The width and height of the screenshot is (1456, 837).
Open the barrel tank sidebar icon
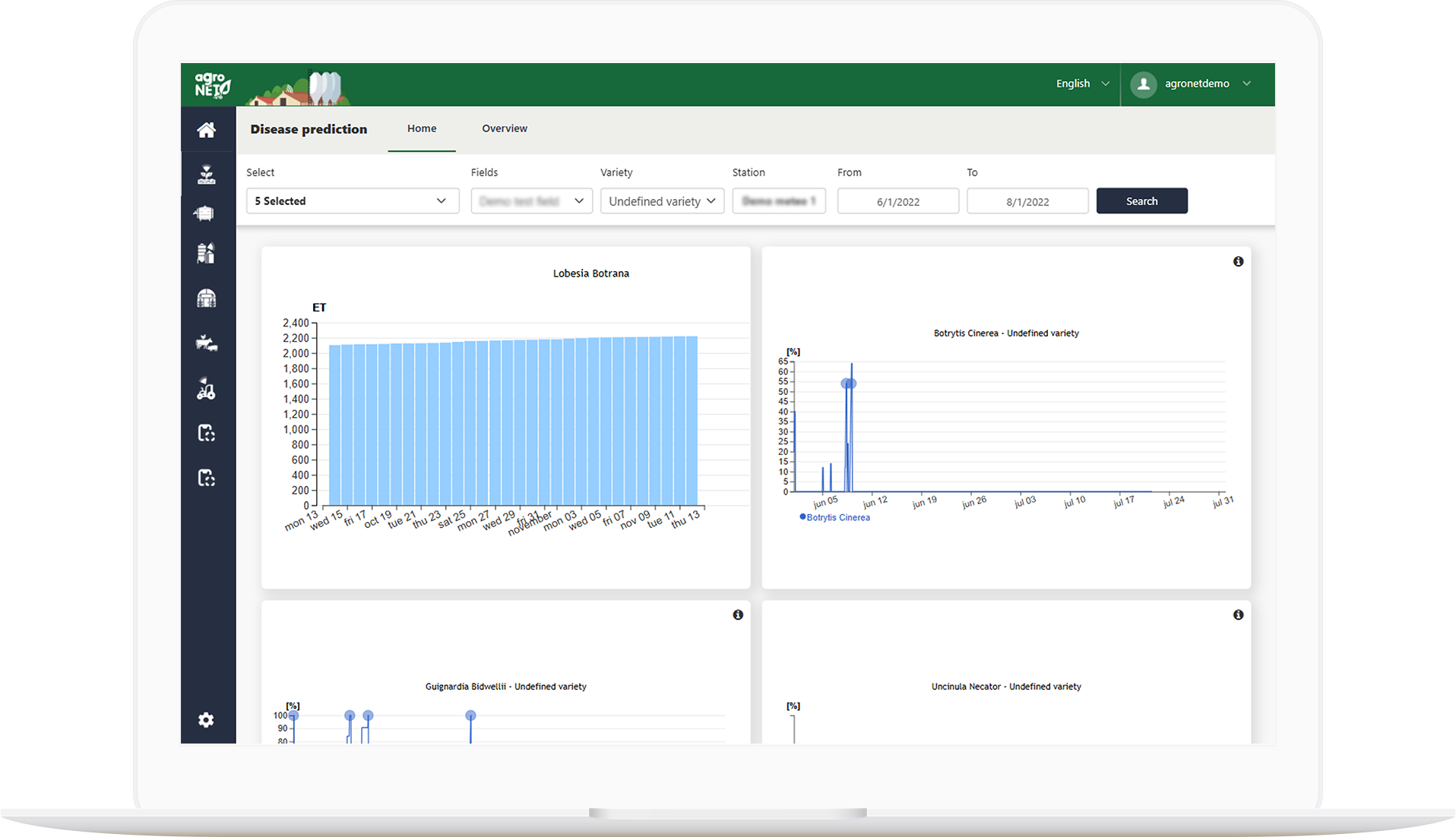pyautogui.click(x=204, y=213)
